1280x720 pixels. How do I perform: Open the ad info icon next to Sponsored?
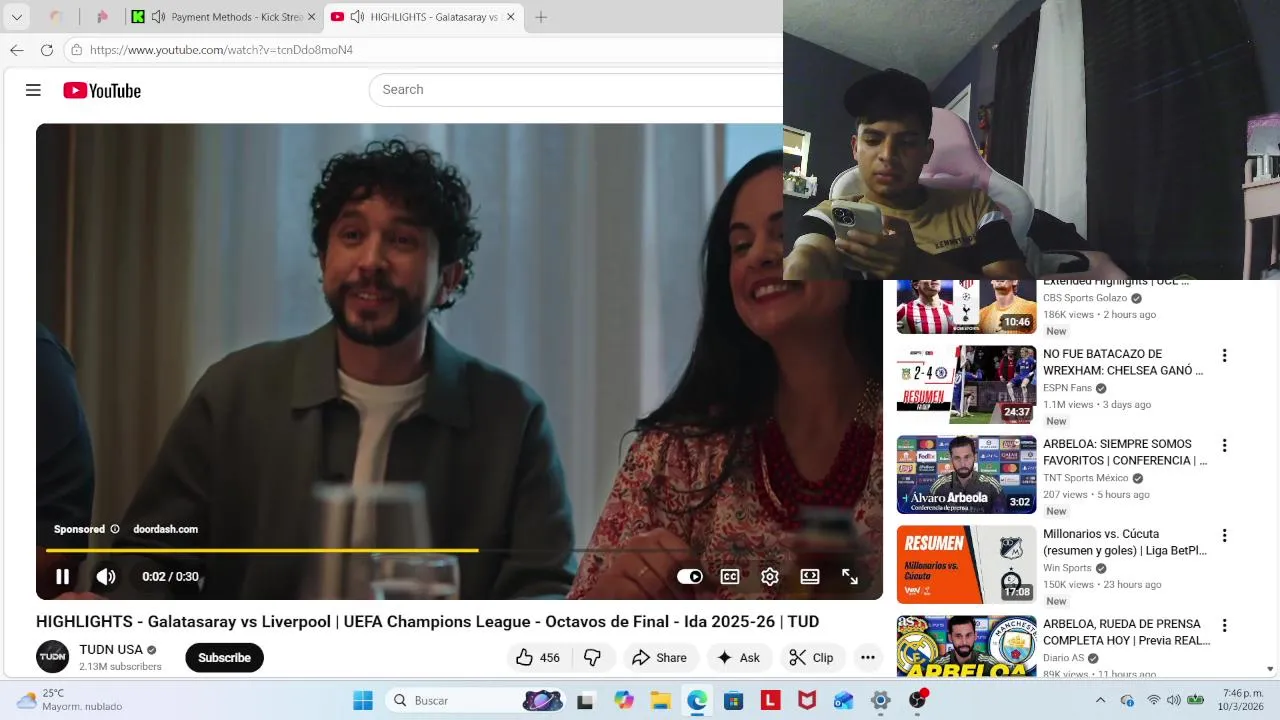(x=115, y=529)
